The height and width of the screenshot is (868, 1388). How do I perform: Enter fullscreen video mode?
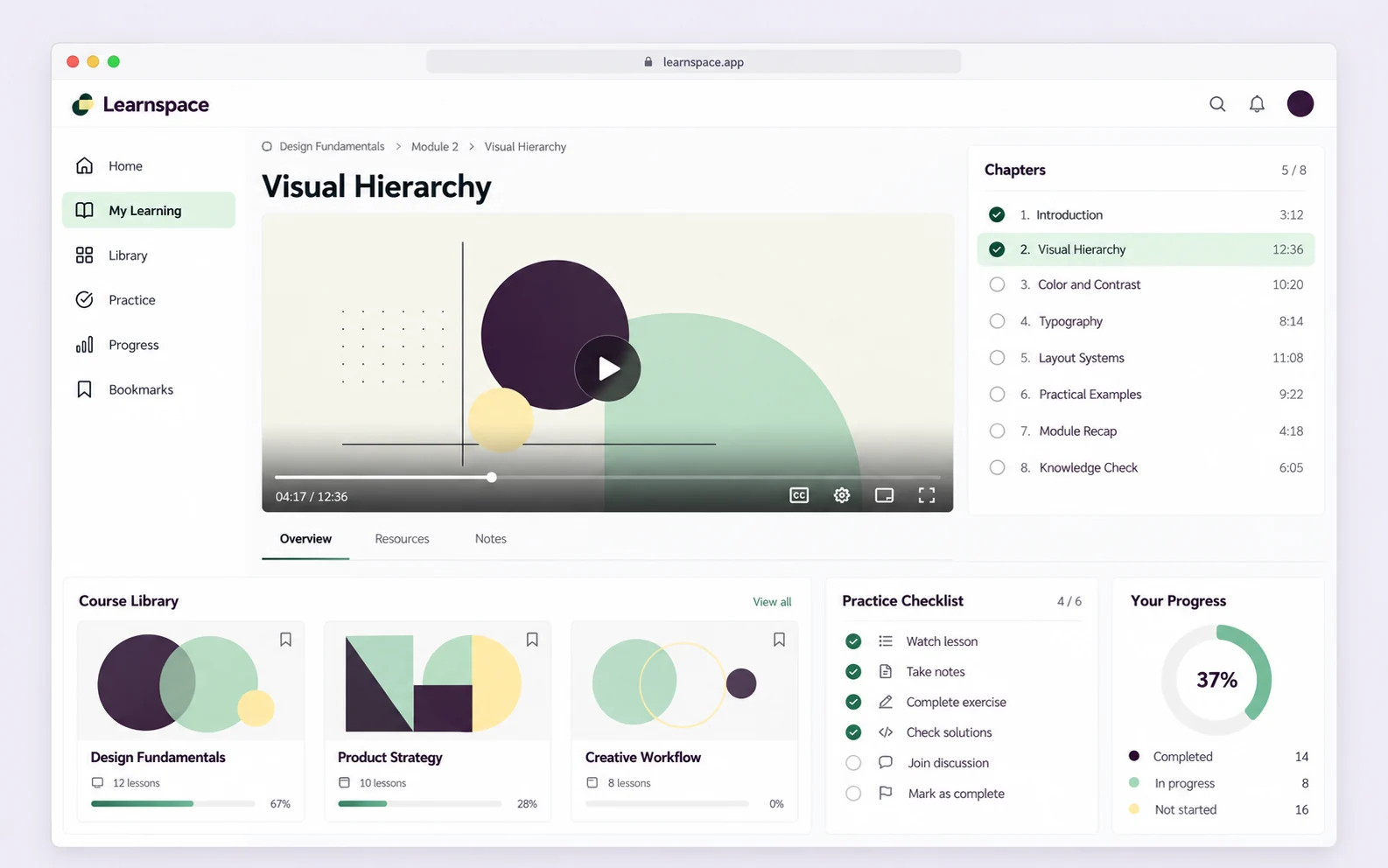tap(927, 495)
